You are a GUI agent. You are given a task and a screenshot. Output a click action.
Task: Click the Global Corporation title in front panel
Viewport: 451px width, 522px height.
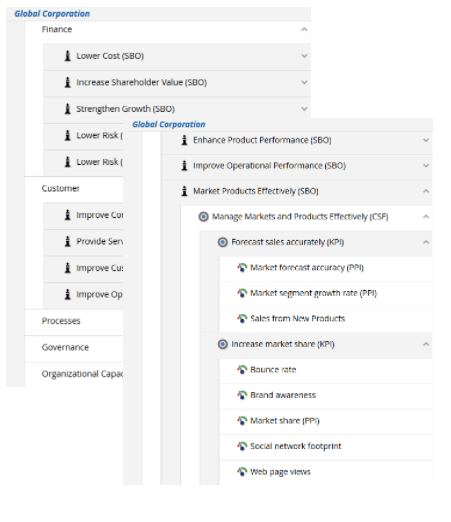[169, 124]
